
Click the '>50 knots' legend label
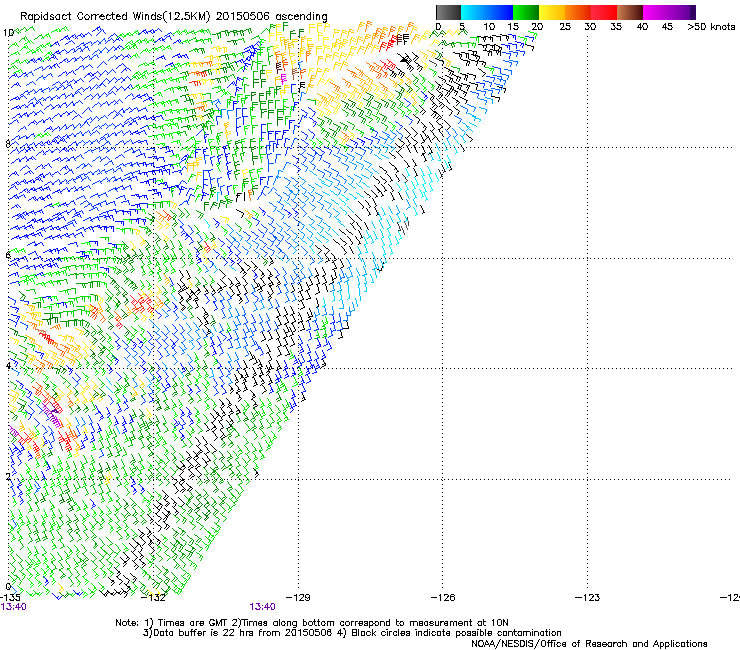click(711, 27)
